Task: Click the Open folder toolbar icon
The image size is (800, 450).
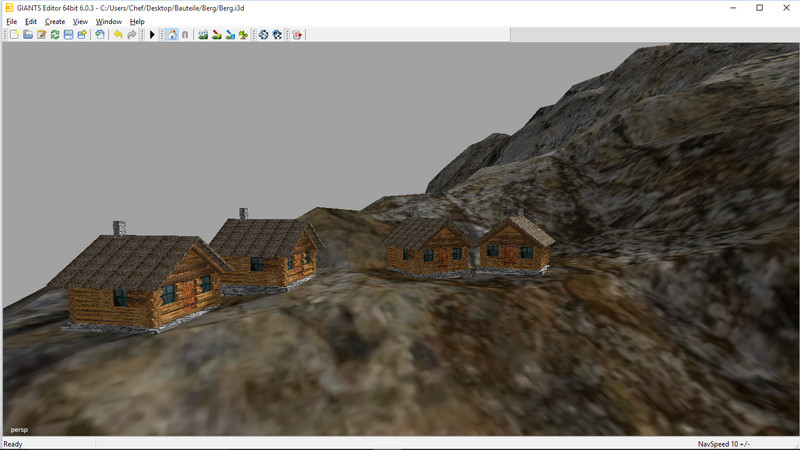Action: (x=28, y=35)
